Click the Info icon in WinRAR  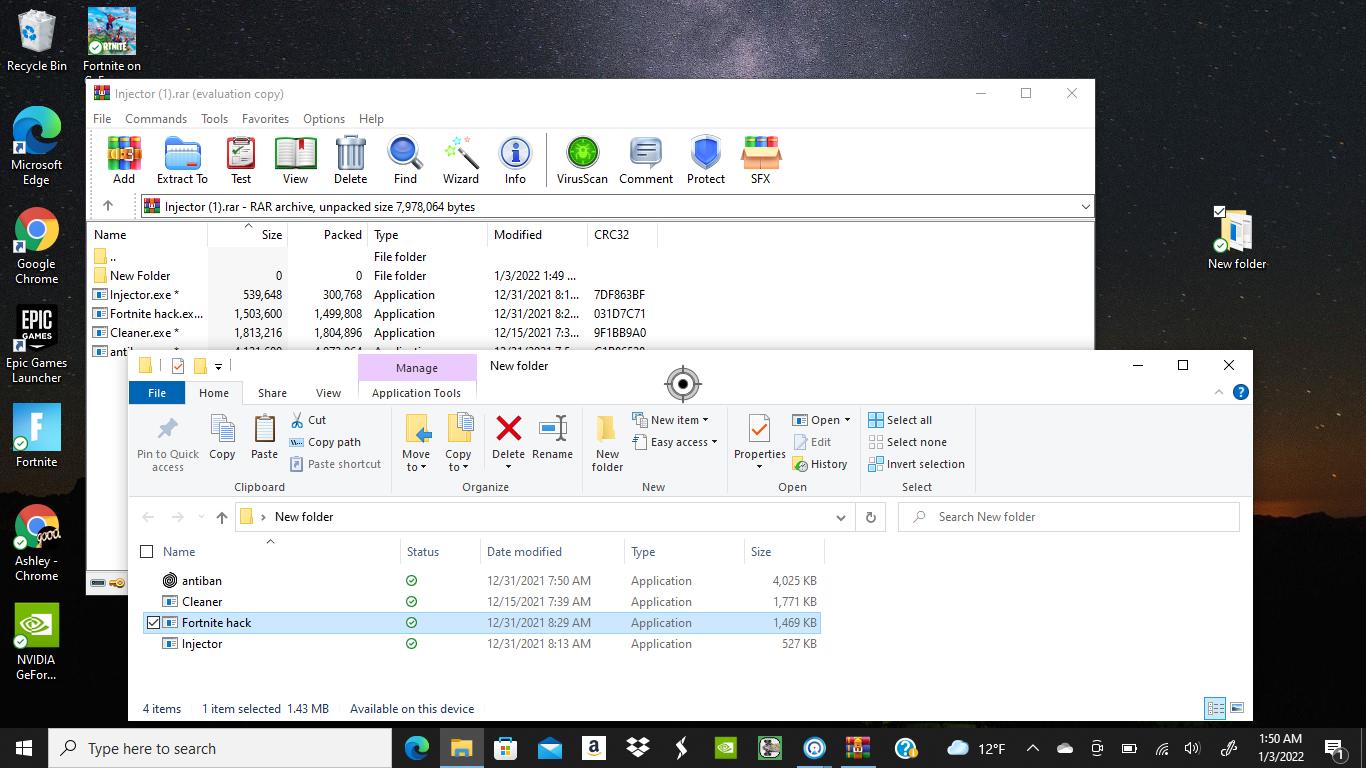click(515, 160)
